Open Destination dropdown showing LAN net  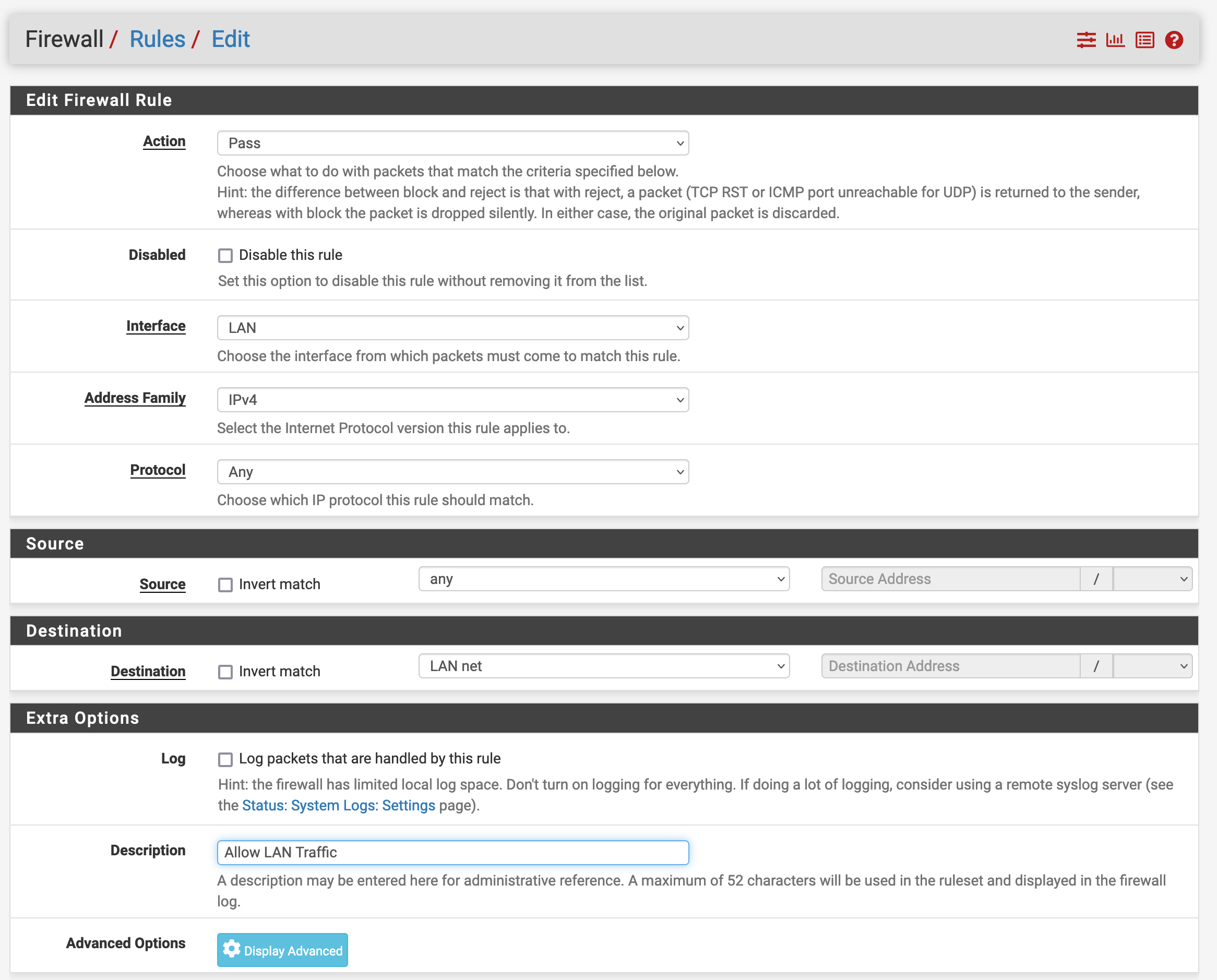(603, 666)
